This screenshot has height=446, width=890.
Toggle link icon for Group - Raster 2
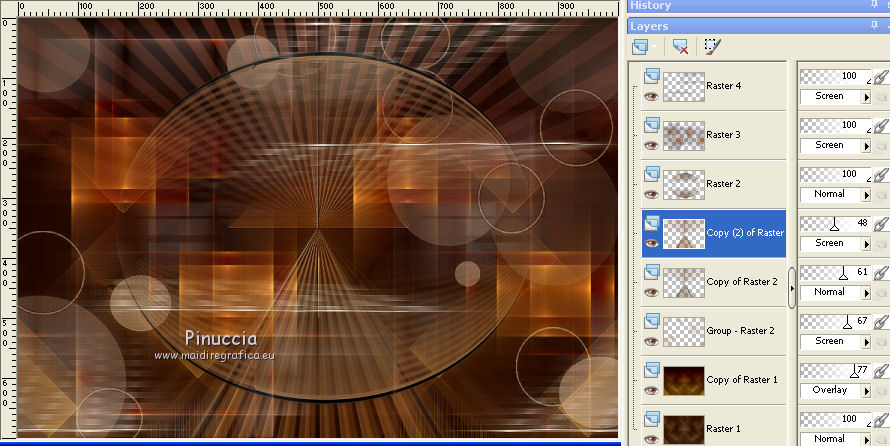[881, 322]
